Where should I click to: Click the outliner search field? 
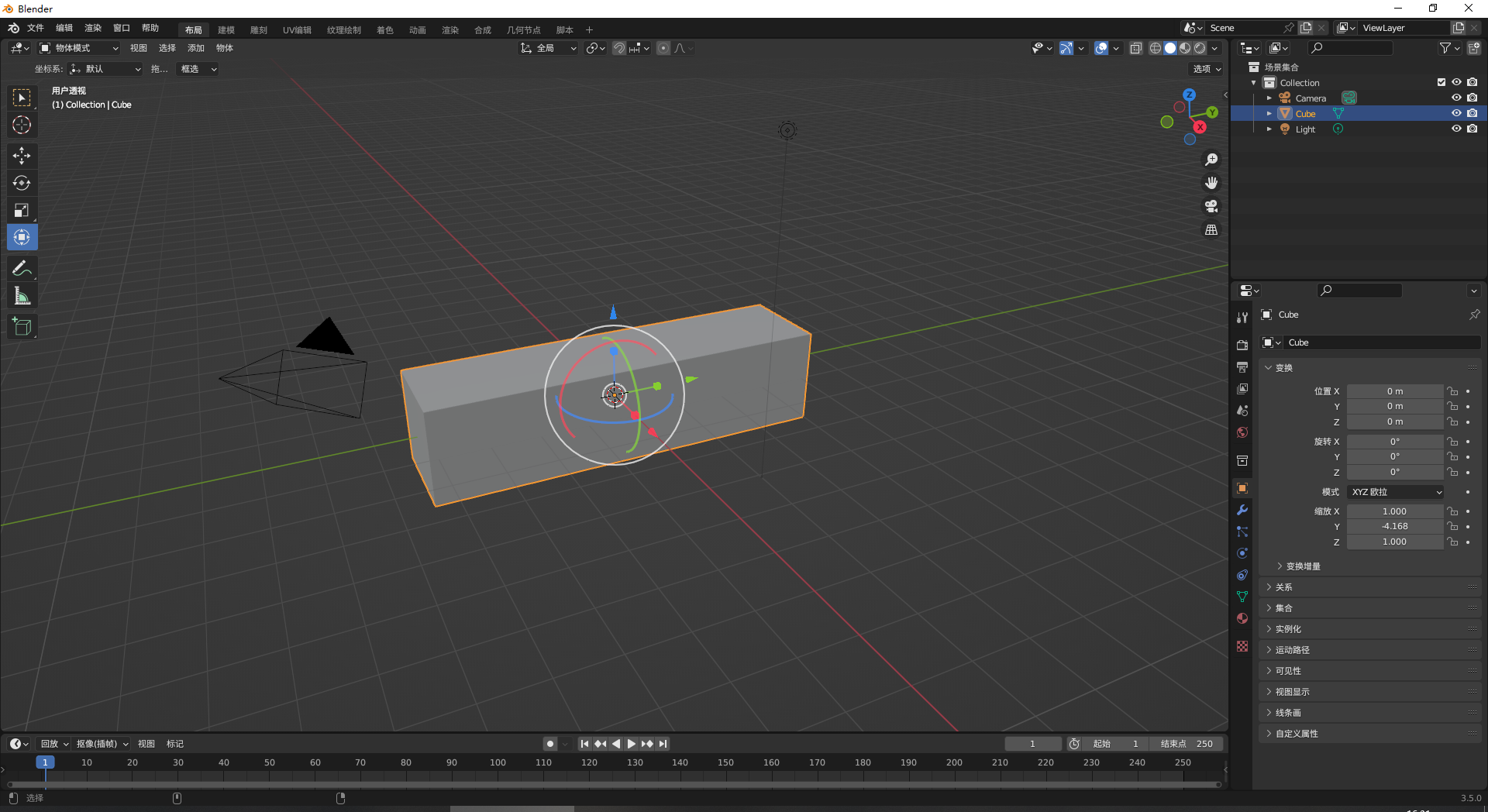[1350, 48]
